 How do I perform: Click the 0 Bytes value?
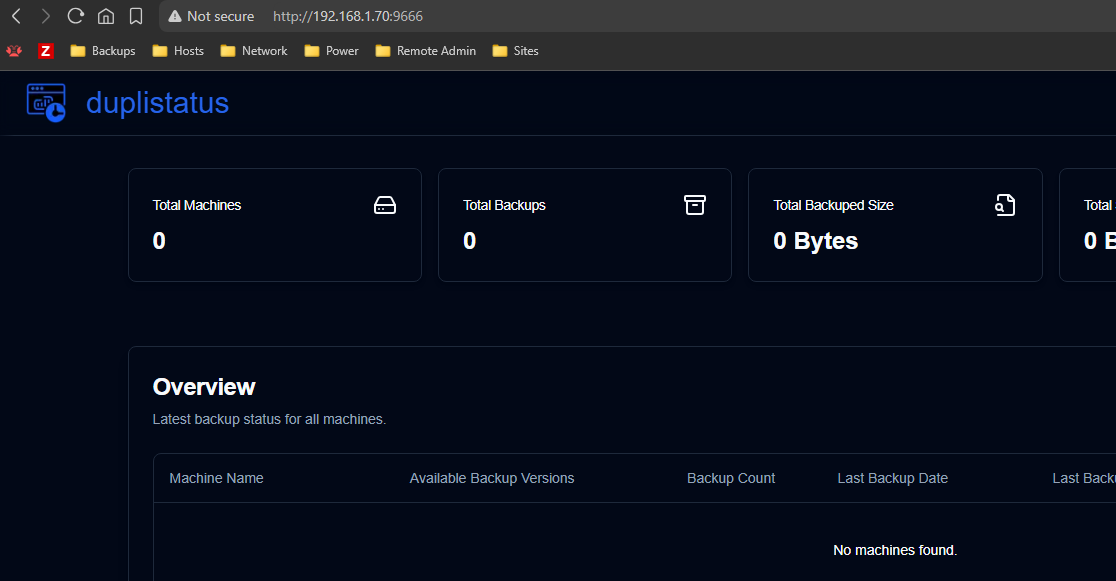point(816,241)
